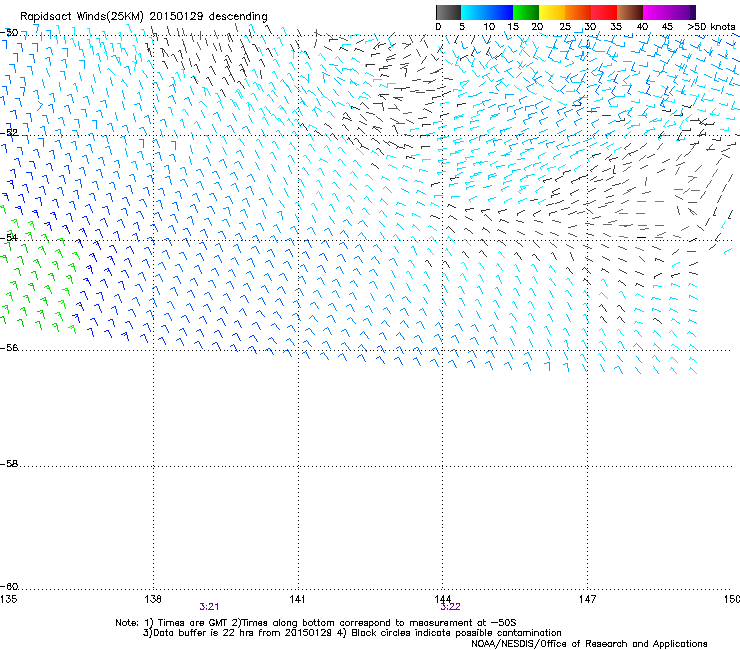Image resolution: width=740 pixels, height=650 pixels.
Task: Click the cyan-to-blue gradient legend segment
Action: click(487, 12)
